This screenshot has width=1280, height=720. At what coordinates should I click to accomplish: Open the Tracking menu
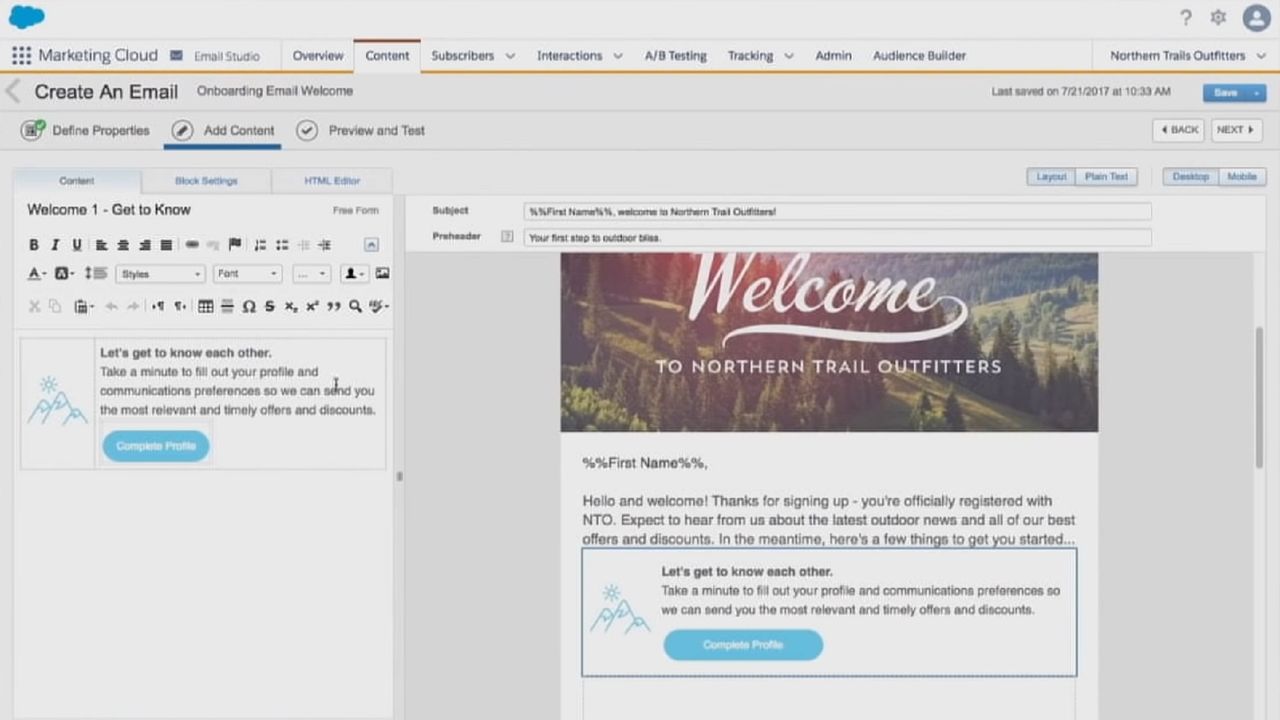[x=761, y=56]
